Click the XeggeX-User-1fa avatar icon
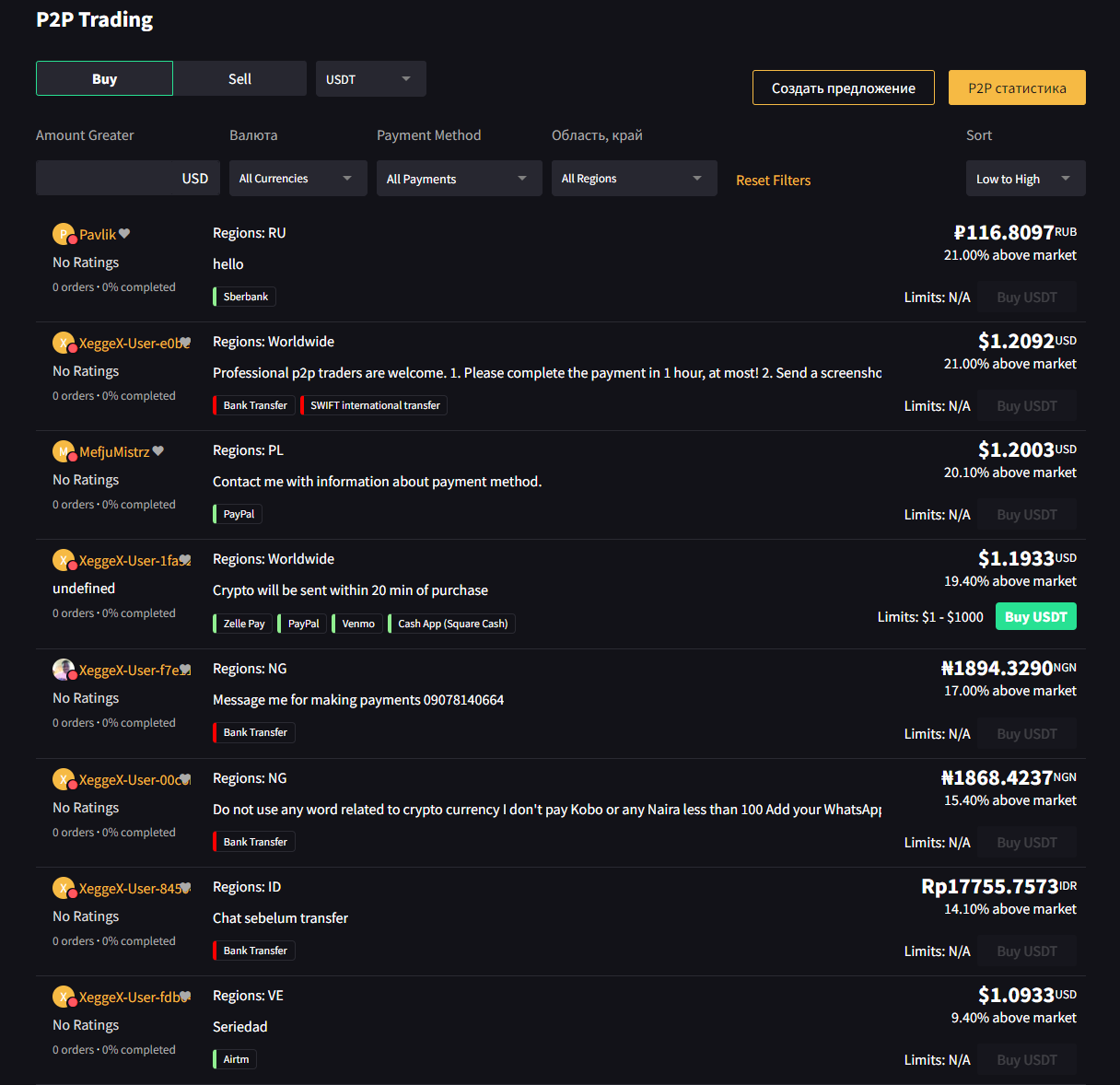This screenshot has width=1120, height=1085. 64,560
